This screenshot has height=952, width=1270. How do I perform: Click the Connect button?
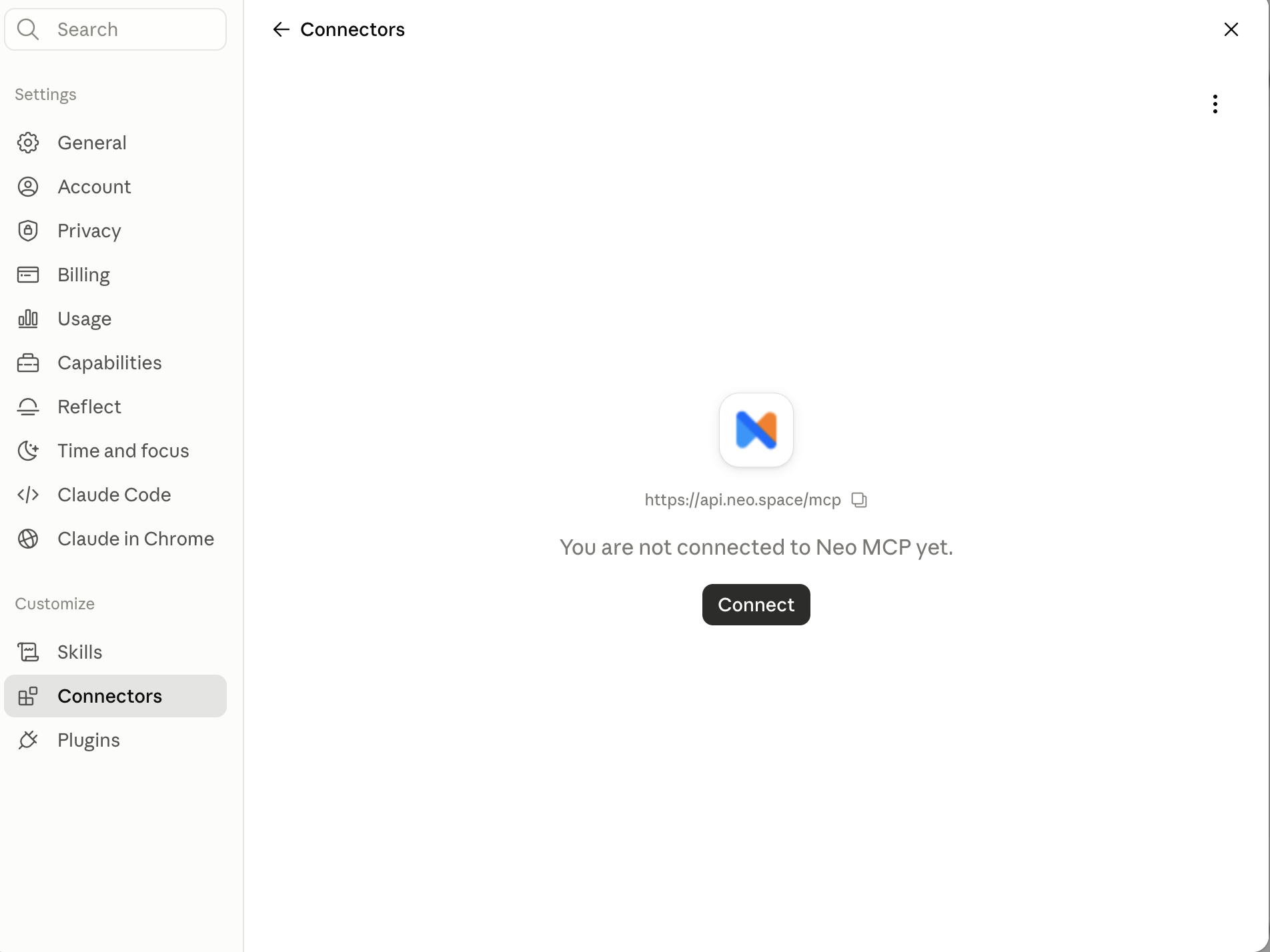point(756,605)
